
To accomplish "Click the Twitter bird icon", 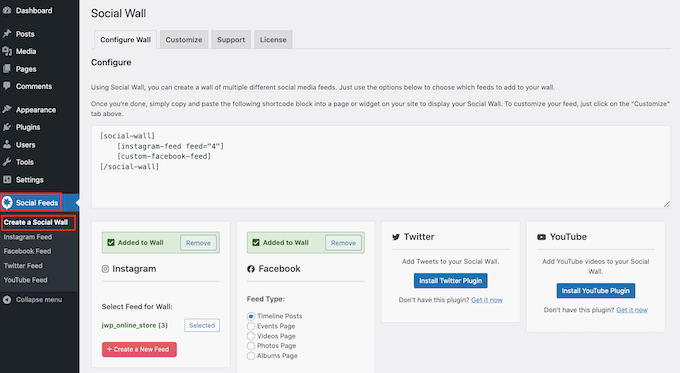I will tap(396, 237).
